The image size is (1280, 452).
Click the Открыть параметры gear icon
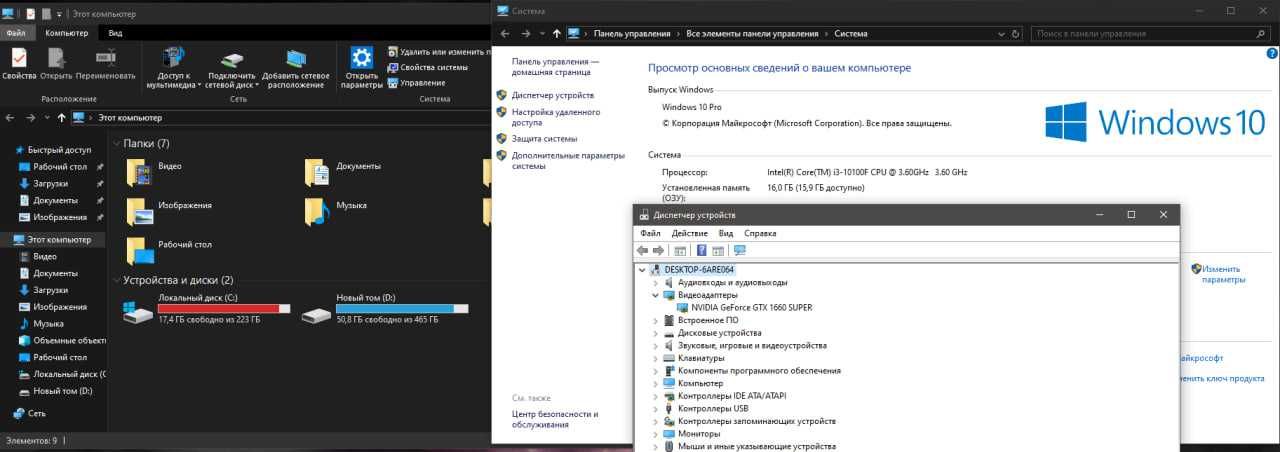(362, 57)
